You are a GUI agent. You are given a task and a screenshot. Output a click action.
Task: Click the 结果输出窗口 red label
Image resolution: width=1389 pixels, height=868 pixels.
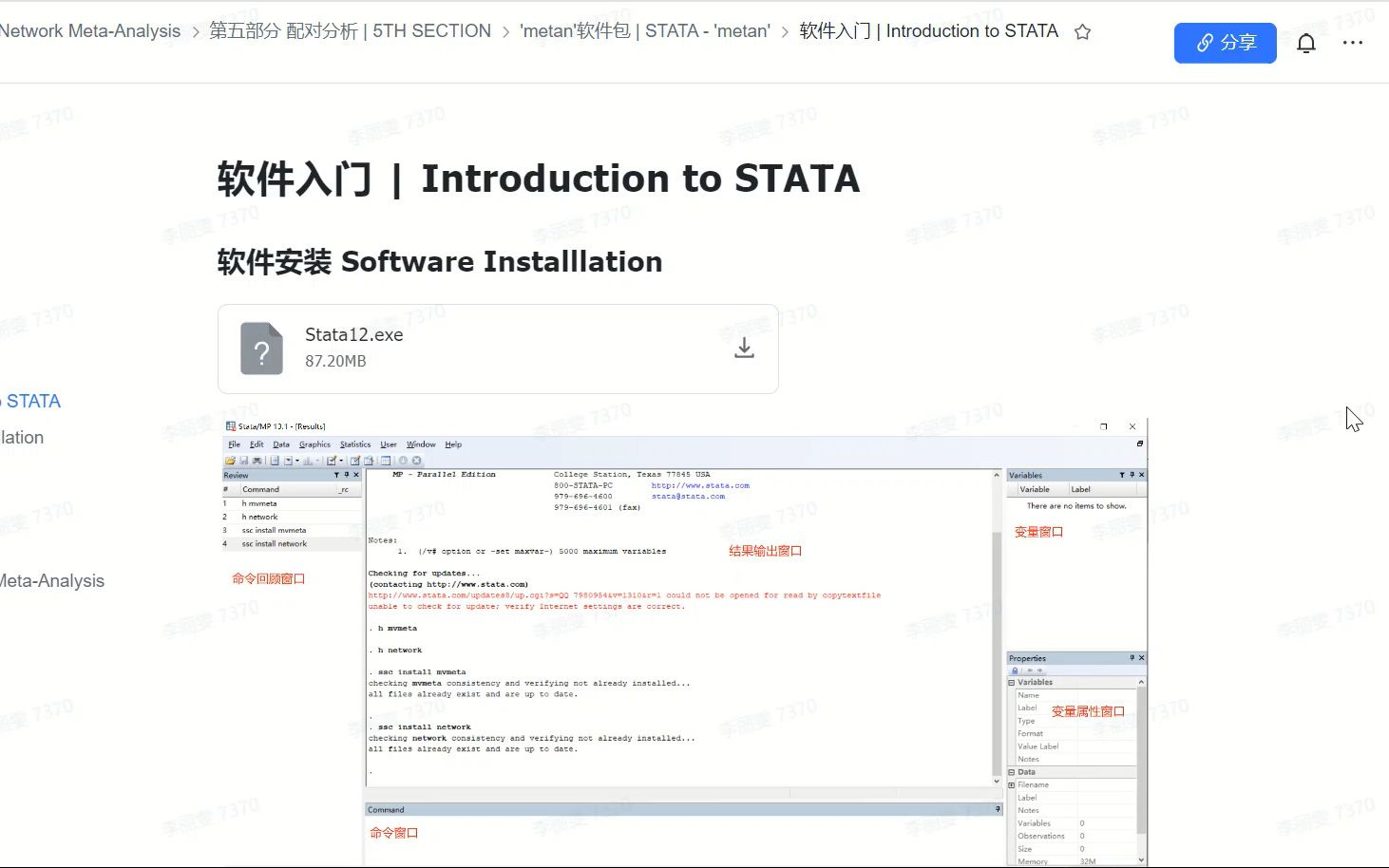tap(765, 551)
